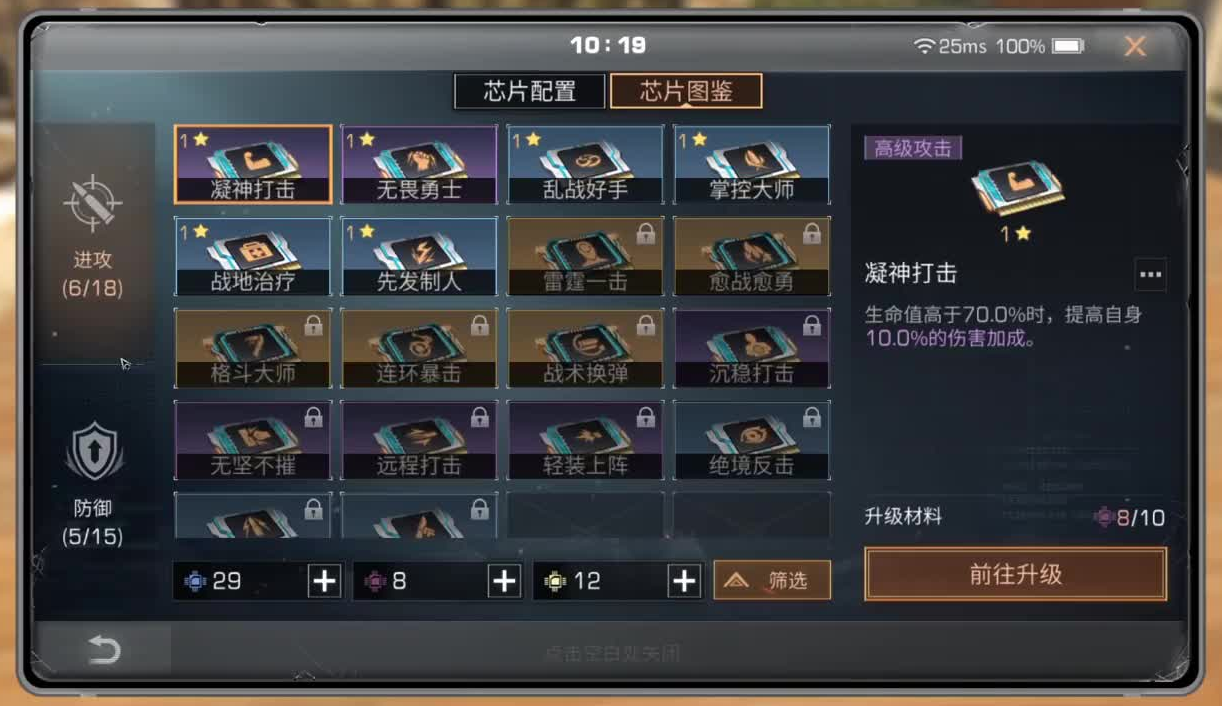Open the locked 绝境反击 chip
Image resolution: width=1222 pixels, height=706 pixels.
click(x=751, y=440)
